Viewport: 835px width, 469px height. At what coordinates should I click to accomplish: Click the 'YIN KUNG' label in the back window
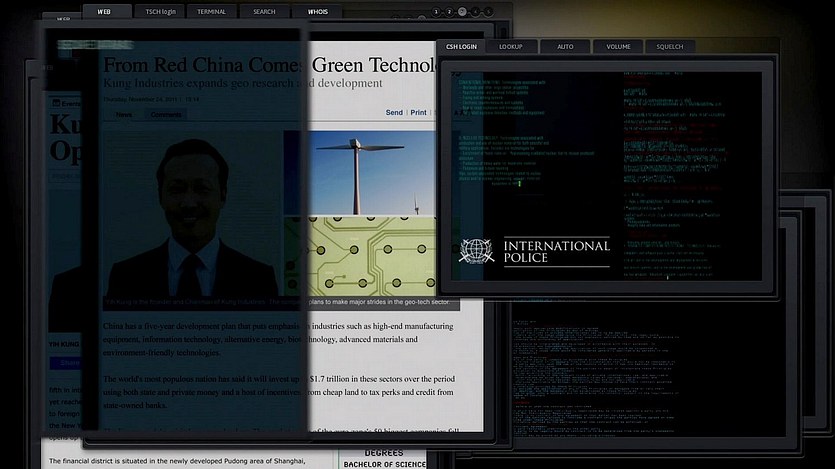[x=64, y=344]
